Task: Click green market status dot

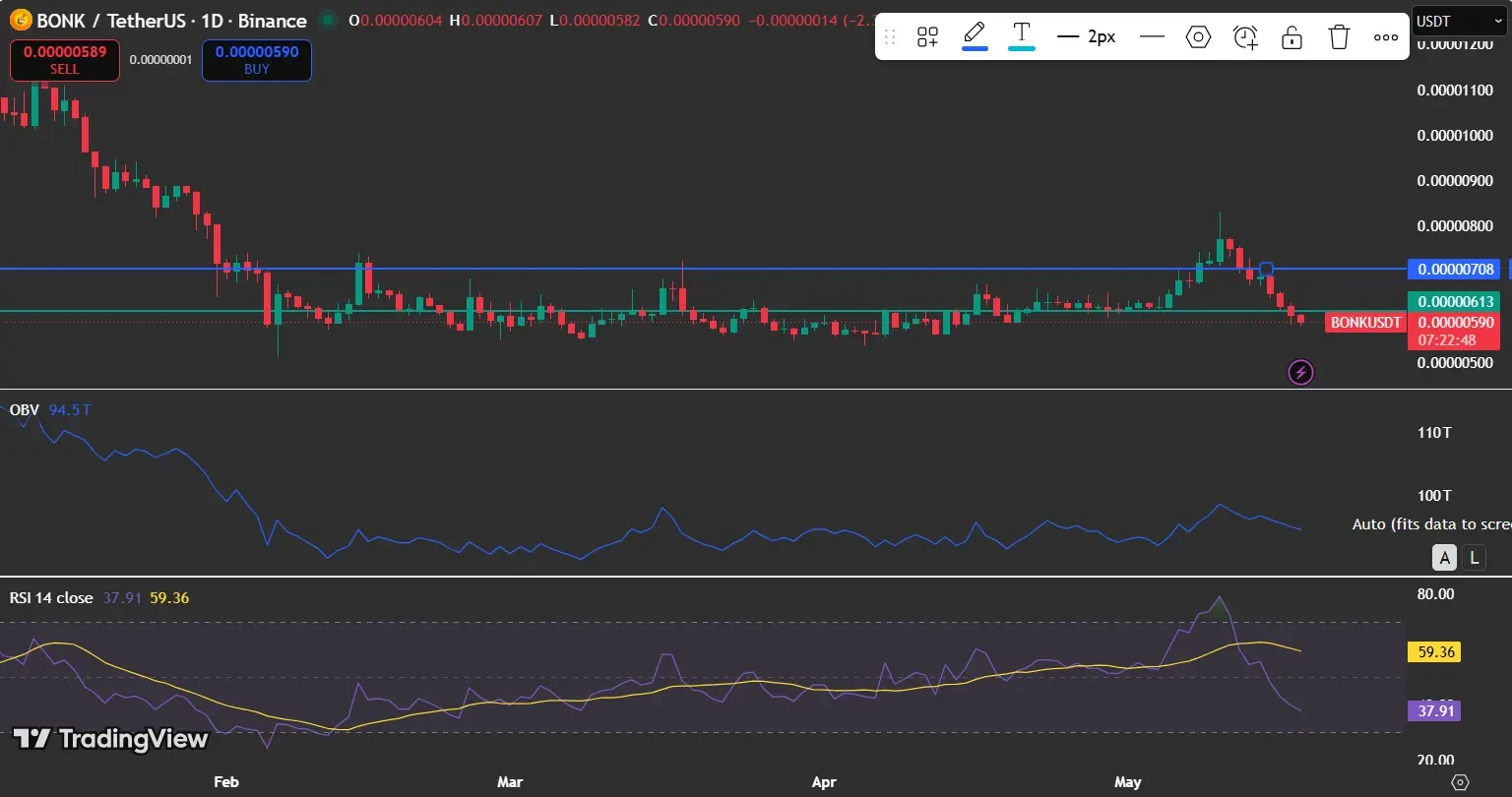Action: coord(327,20)
